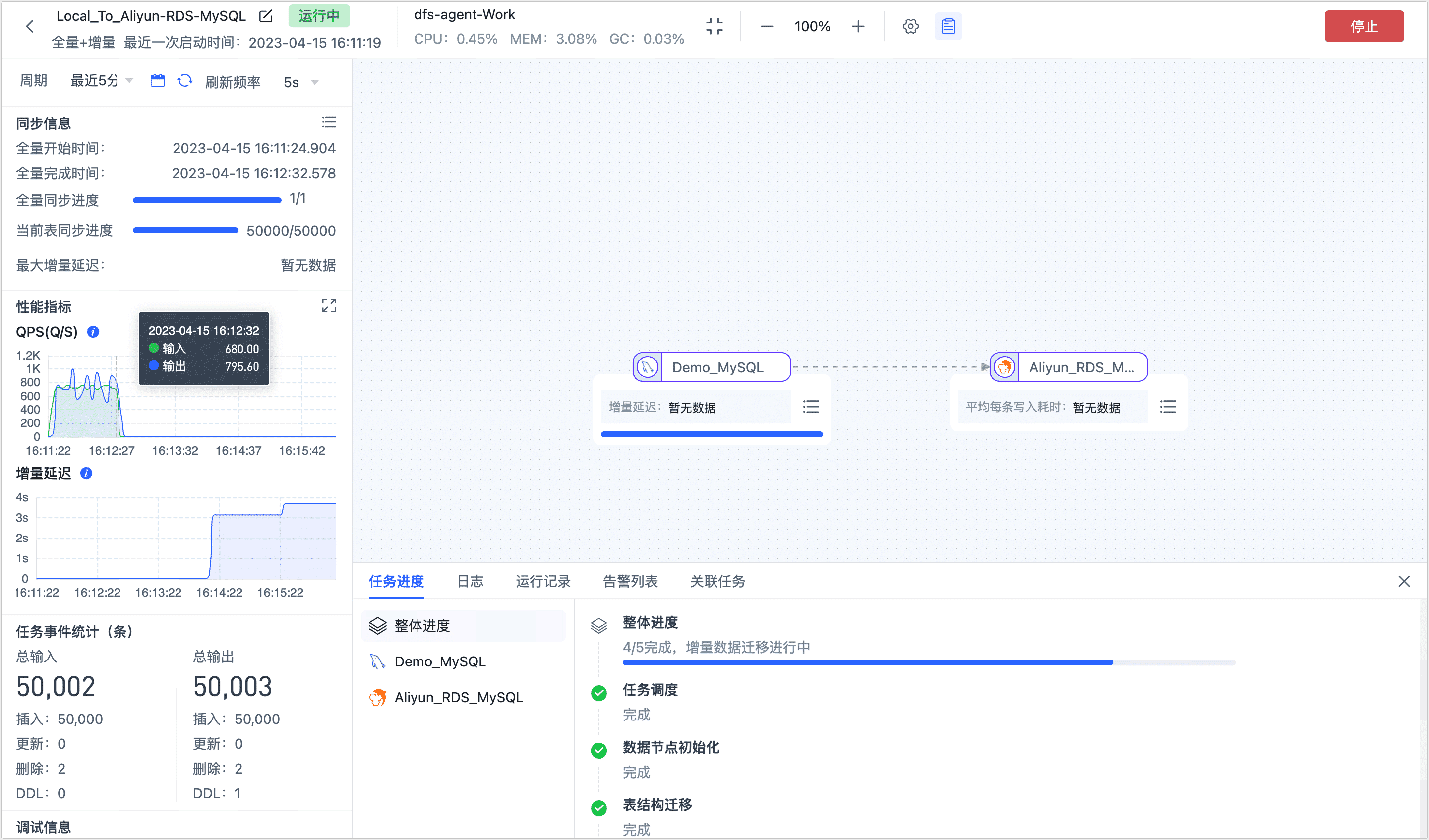1429x840 pixels.
Task: Select Demo_MySQL in progress list
Action: pos(463,661)
